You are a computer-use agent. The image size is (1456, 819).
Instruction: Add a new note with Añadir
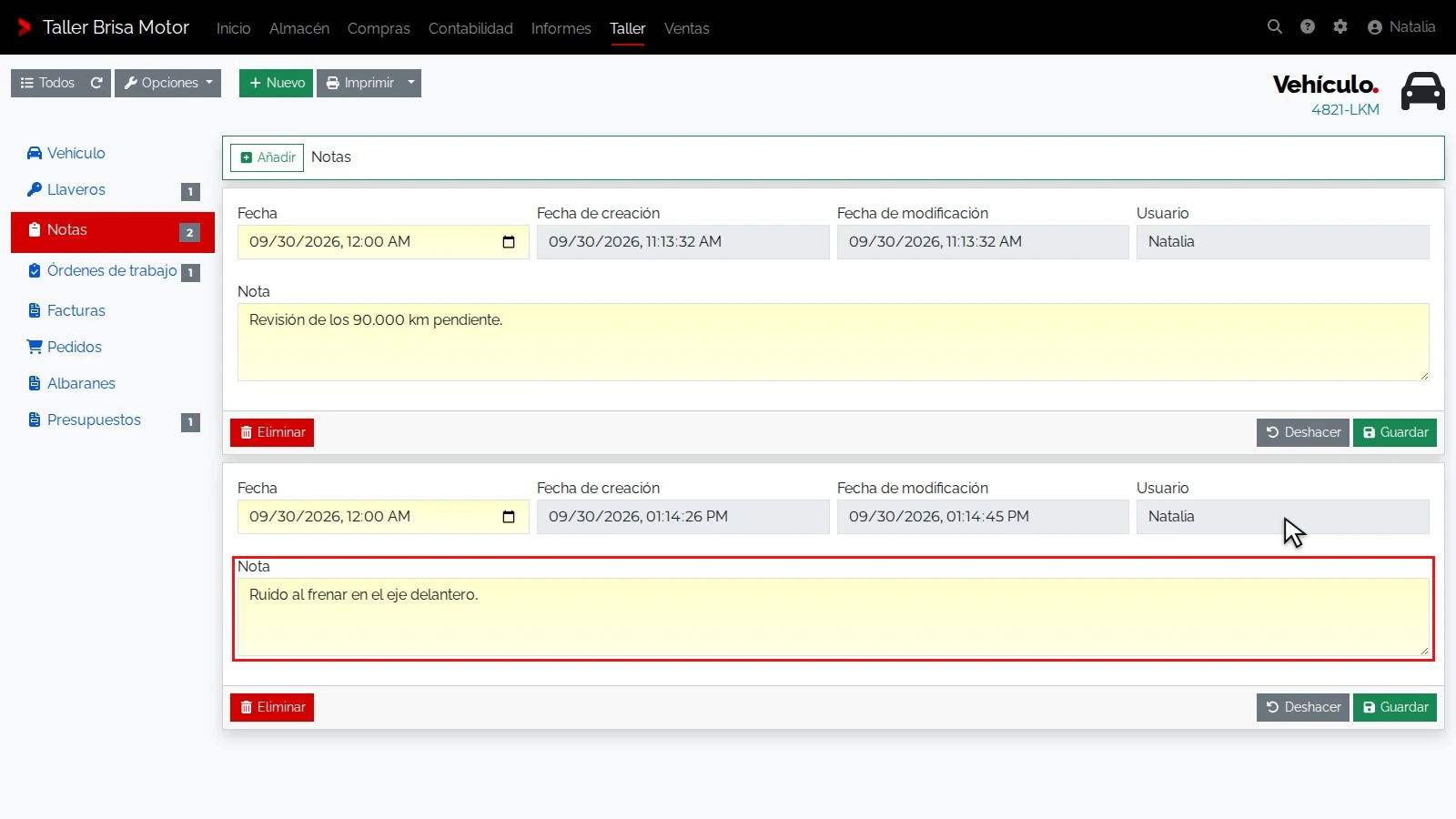pyautogui.click(x=267, y=157)
